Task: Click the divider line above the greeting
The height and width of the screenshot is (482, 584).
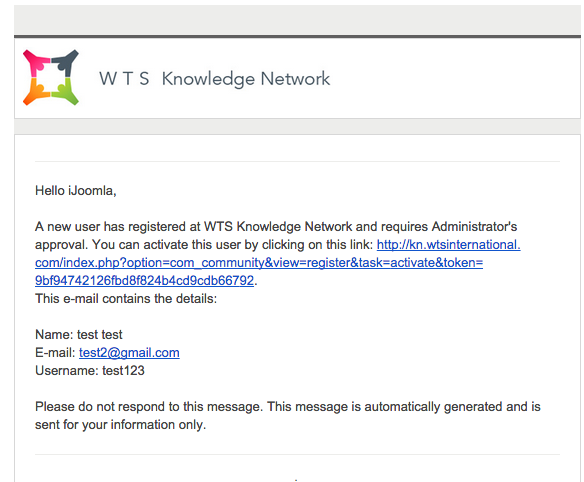Action: coord(297,162)
